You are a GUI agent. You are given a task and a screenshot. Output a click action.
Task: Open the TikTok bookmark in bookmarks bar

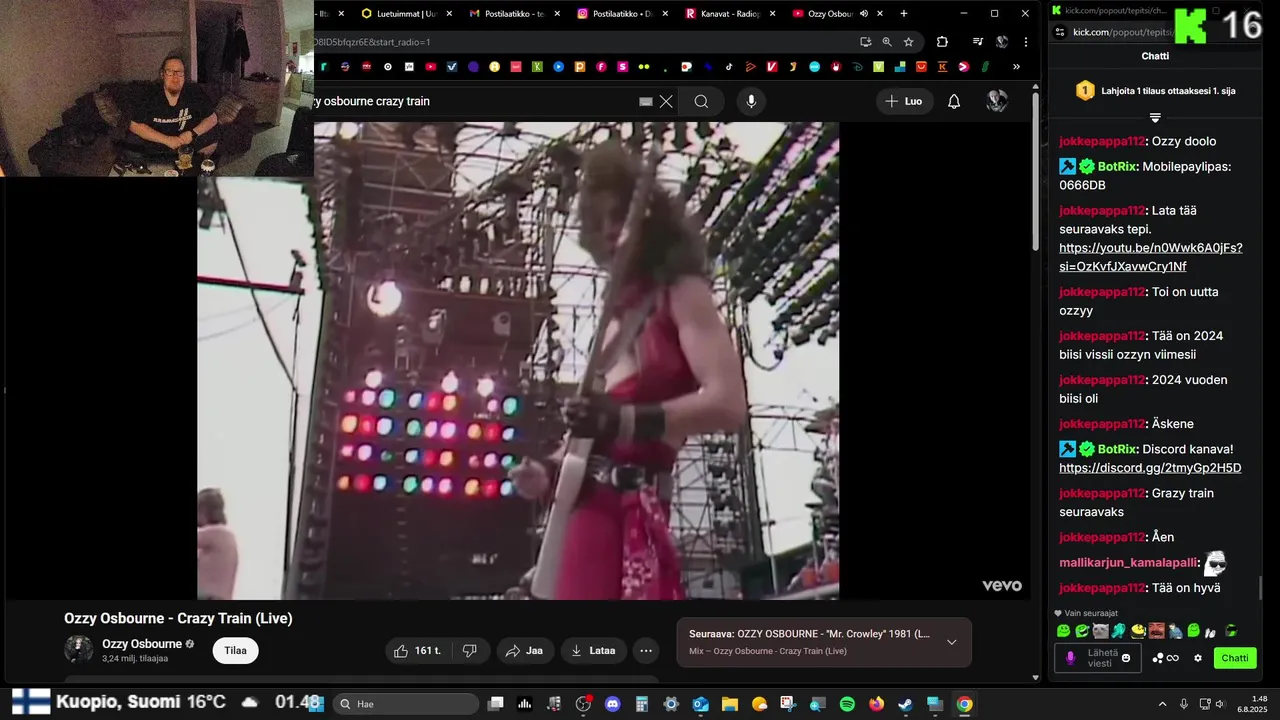729,67
